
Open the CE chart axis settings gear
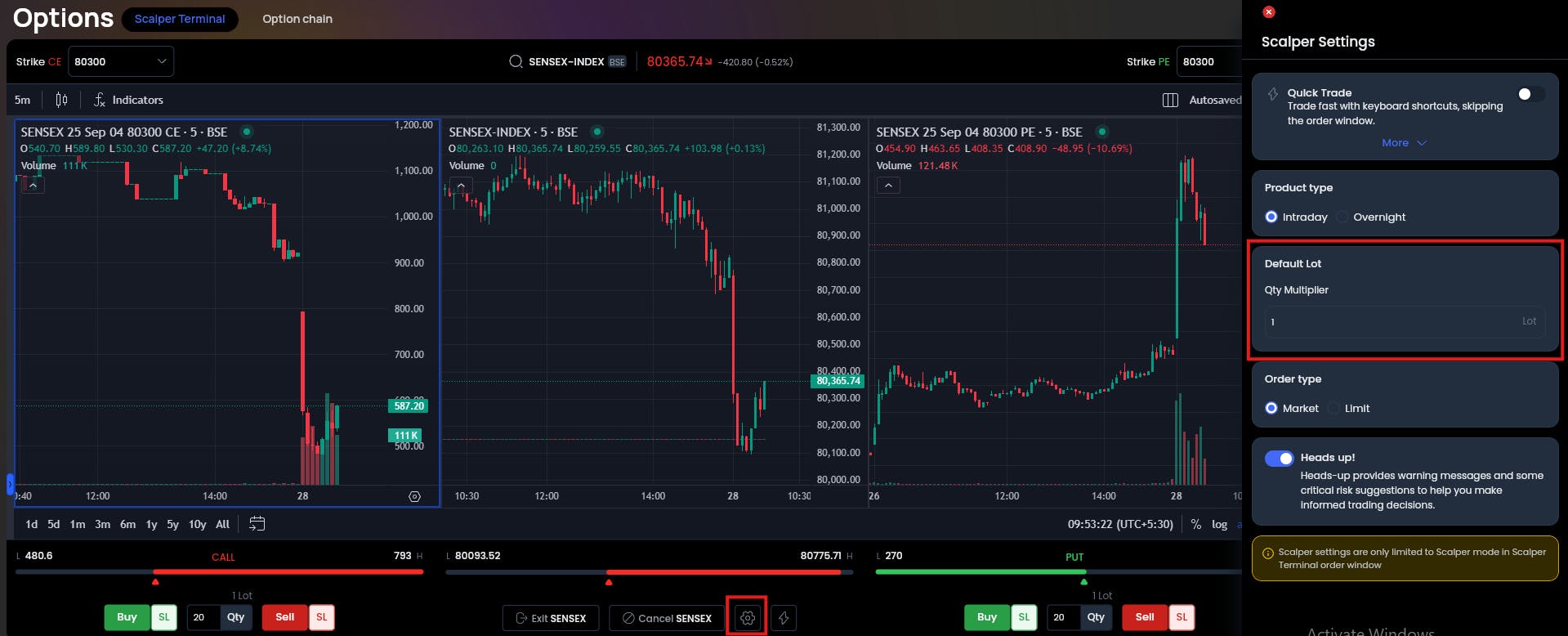click(x=414, y=496)
